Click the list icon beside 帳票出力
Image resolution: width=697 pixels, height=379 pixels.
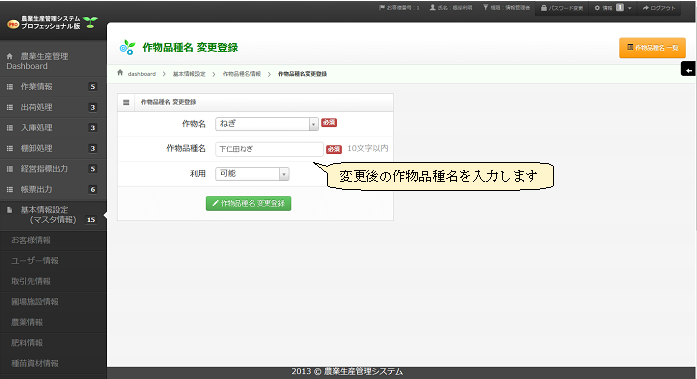10,189
